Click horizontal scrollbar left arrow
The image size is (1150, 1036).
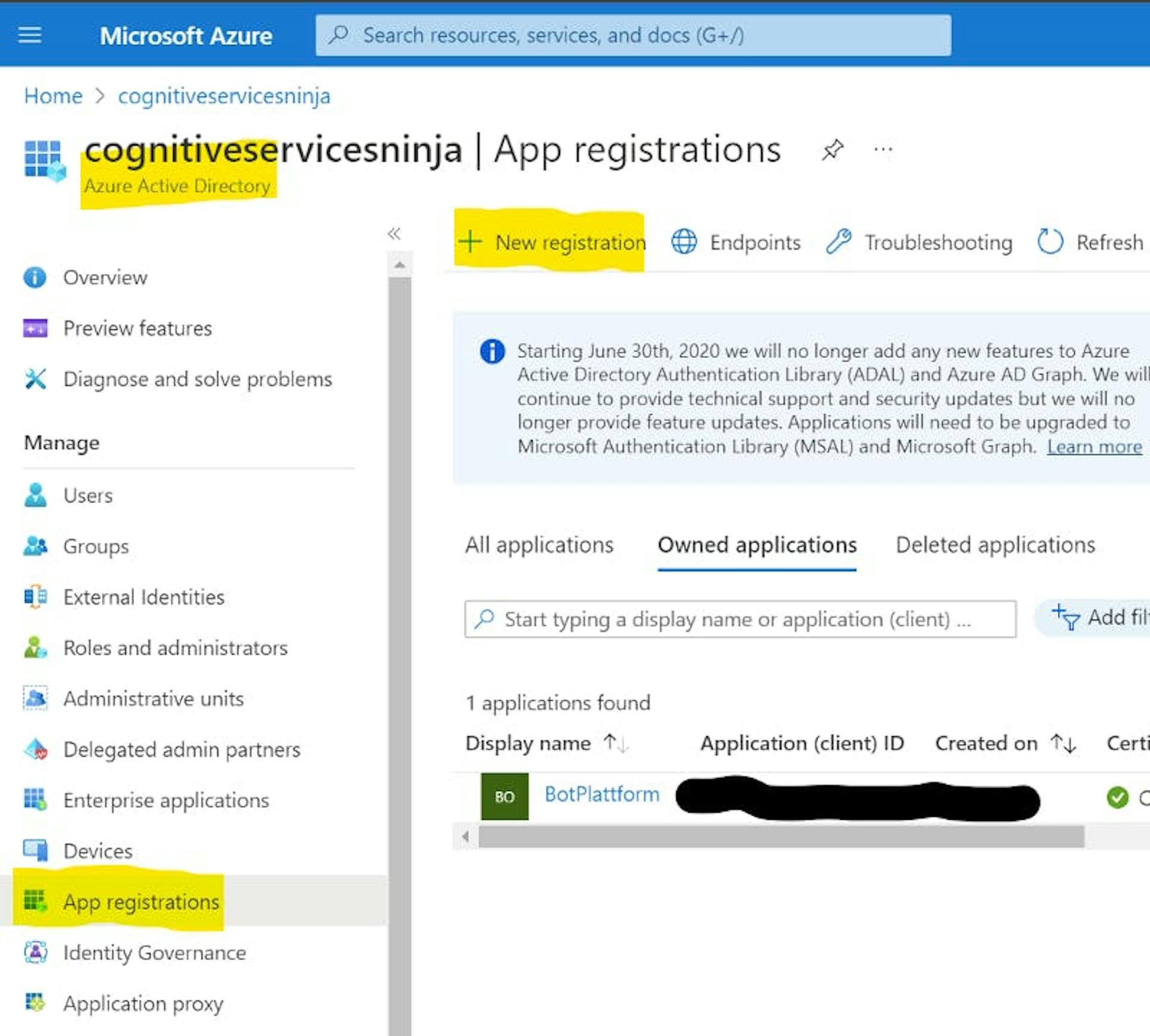tap(465, 837)
